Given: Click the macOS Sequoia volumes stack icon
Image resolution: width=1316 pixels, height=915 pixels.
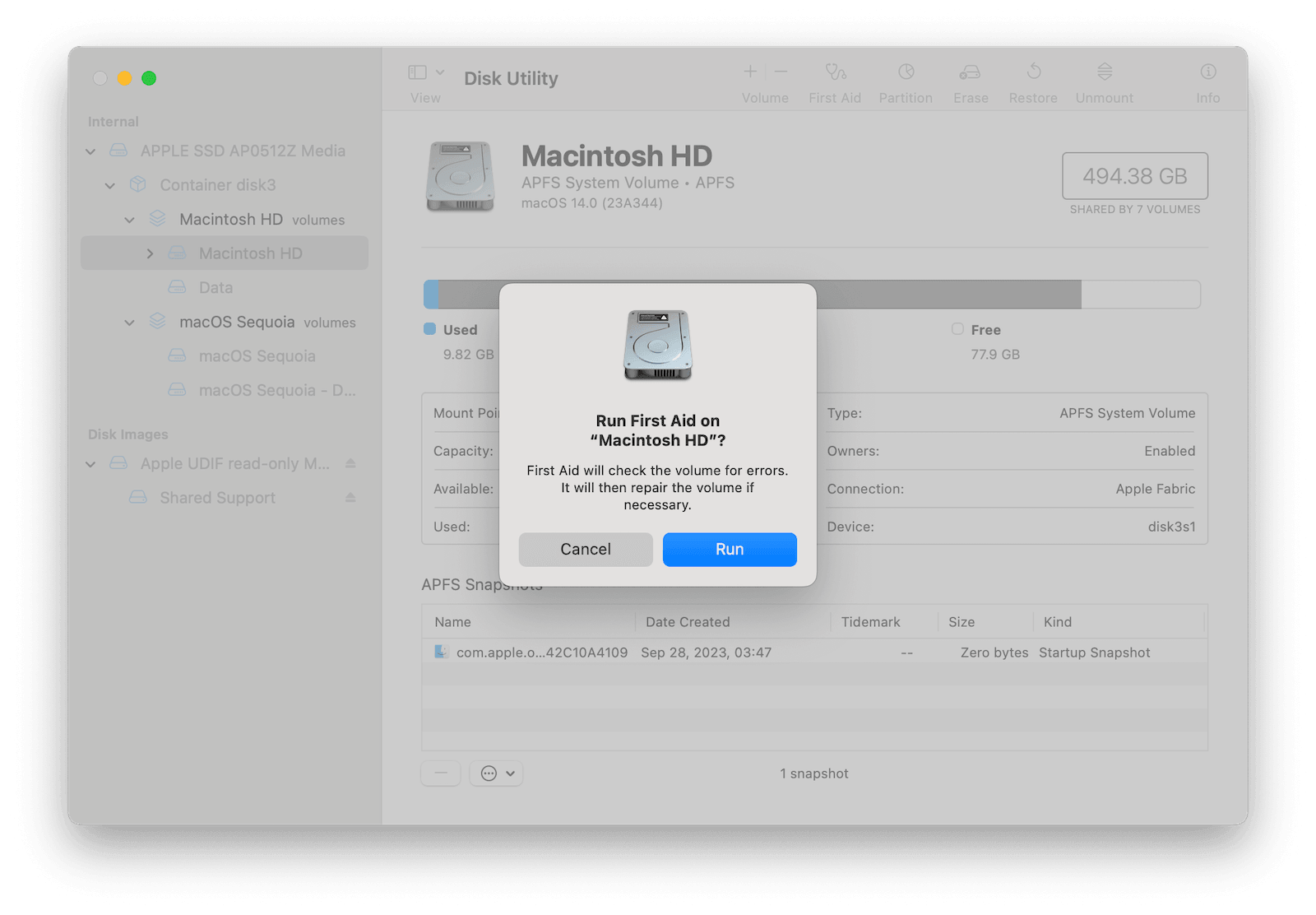Looking at the screenshot, I should (158, 321).
